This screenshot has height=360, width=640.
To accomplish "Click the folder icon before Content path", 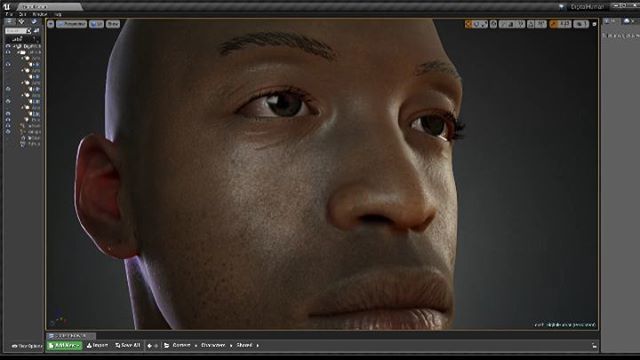I will [x=166, y=345].
